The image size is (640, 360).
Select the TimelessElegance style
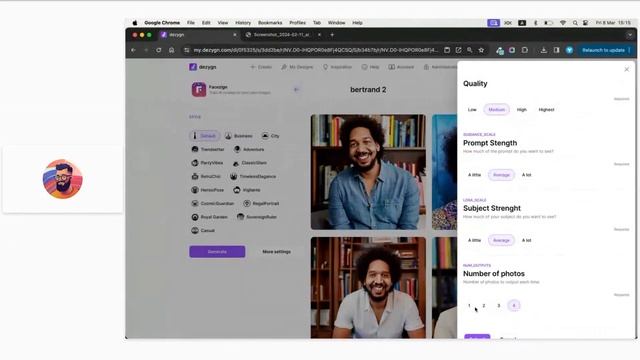point(253,176)
